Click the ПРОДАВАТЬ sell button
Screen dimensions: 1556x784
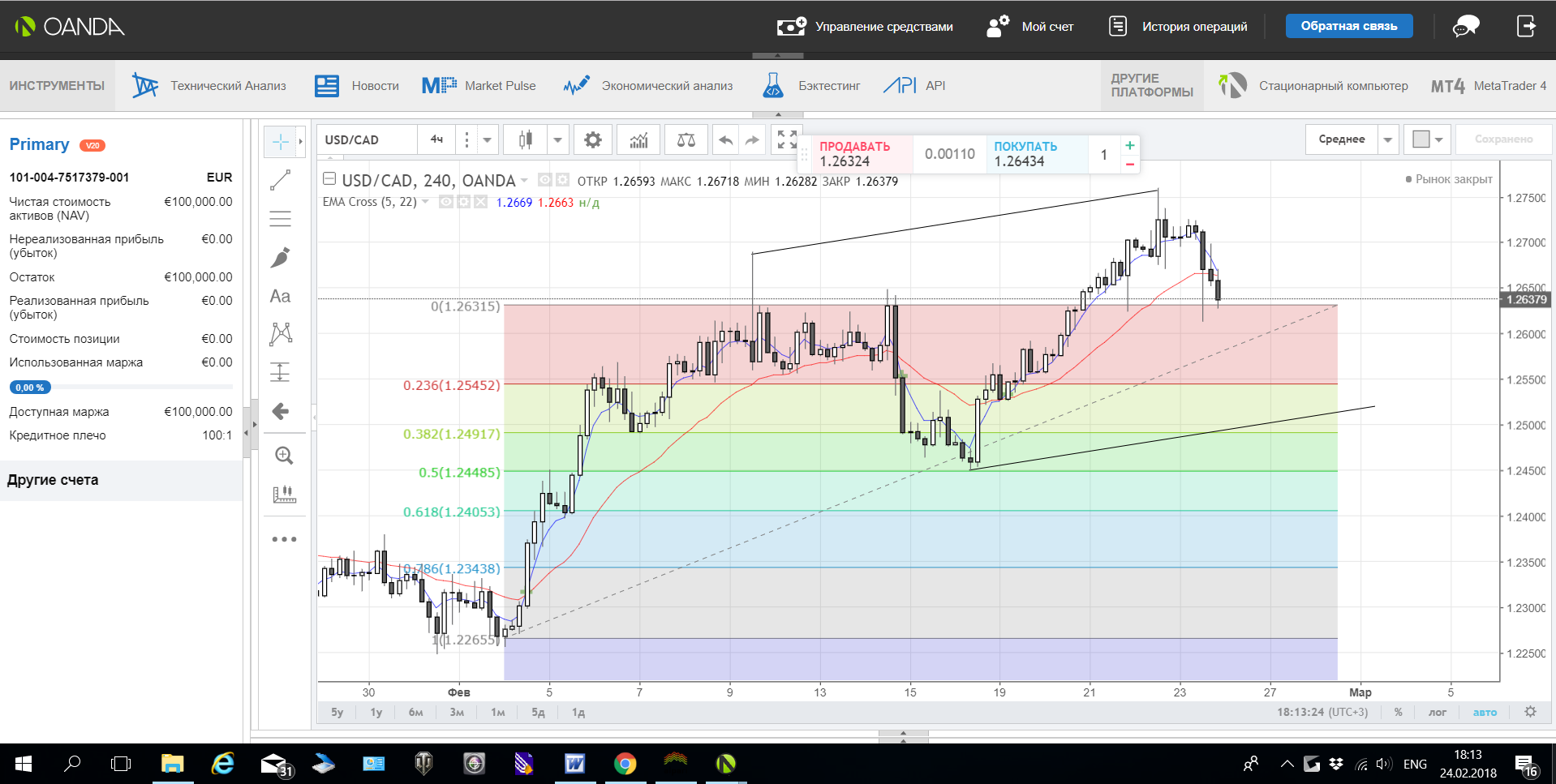(x=862, y=154)
